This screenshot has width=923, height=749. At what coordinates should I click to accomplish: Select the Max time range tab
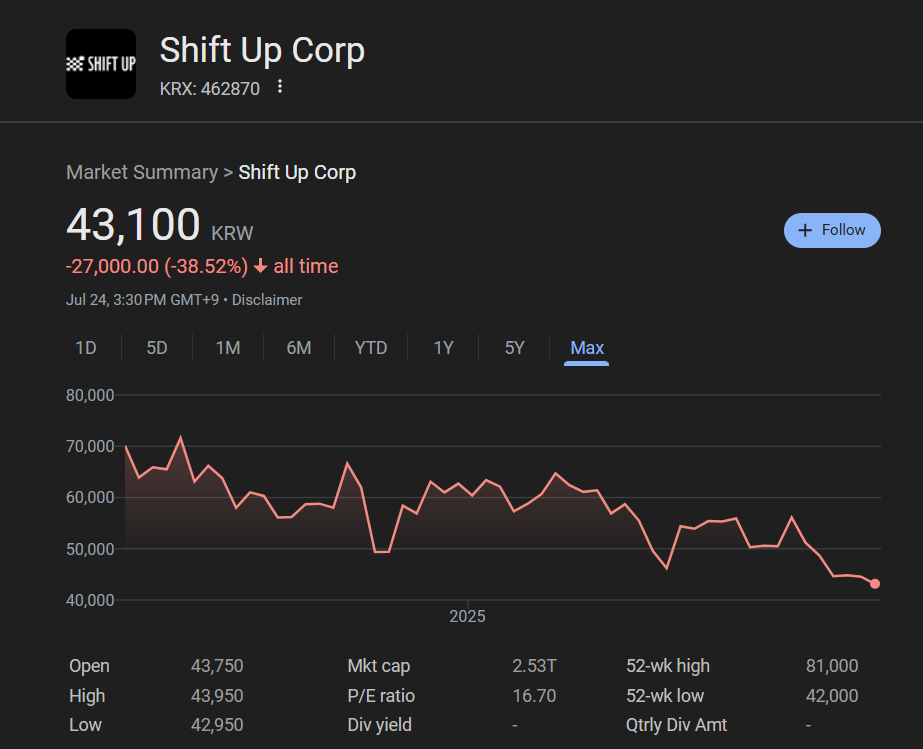coord(587,348)
